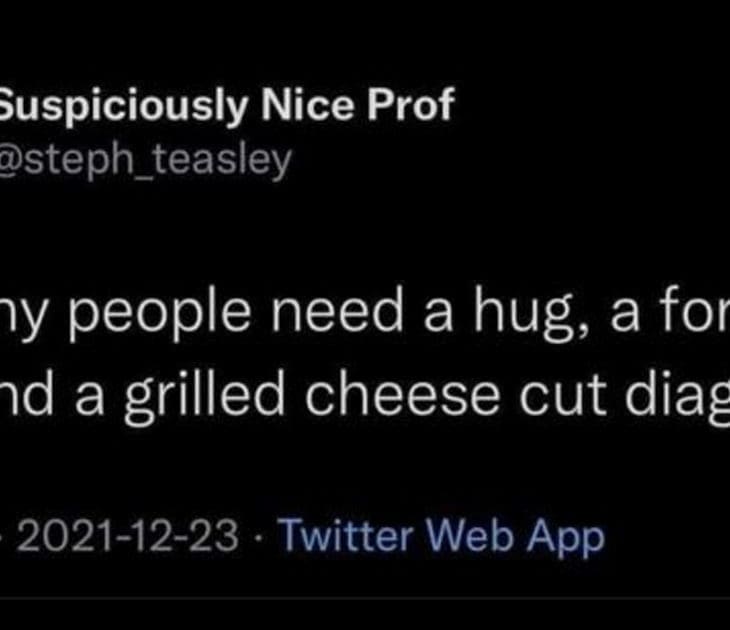Open the 2021-12-23 tweet timestamp
This screenshot has width=730, height=630.
pos(129,537)
